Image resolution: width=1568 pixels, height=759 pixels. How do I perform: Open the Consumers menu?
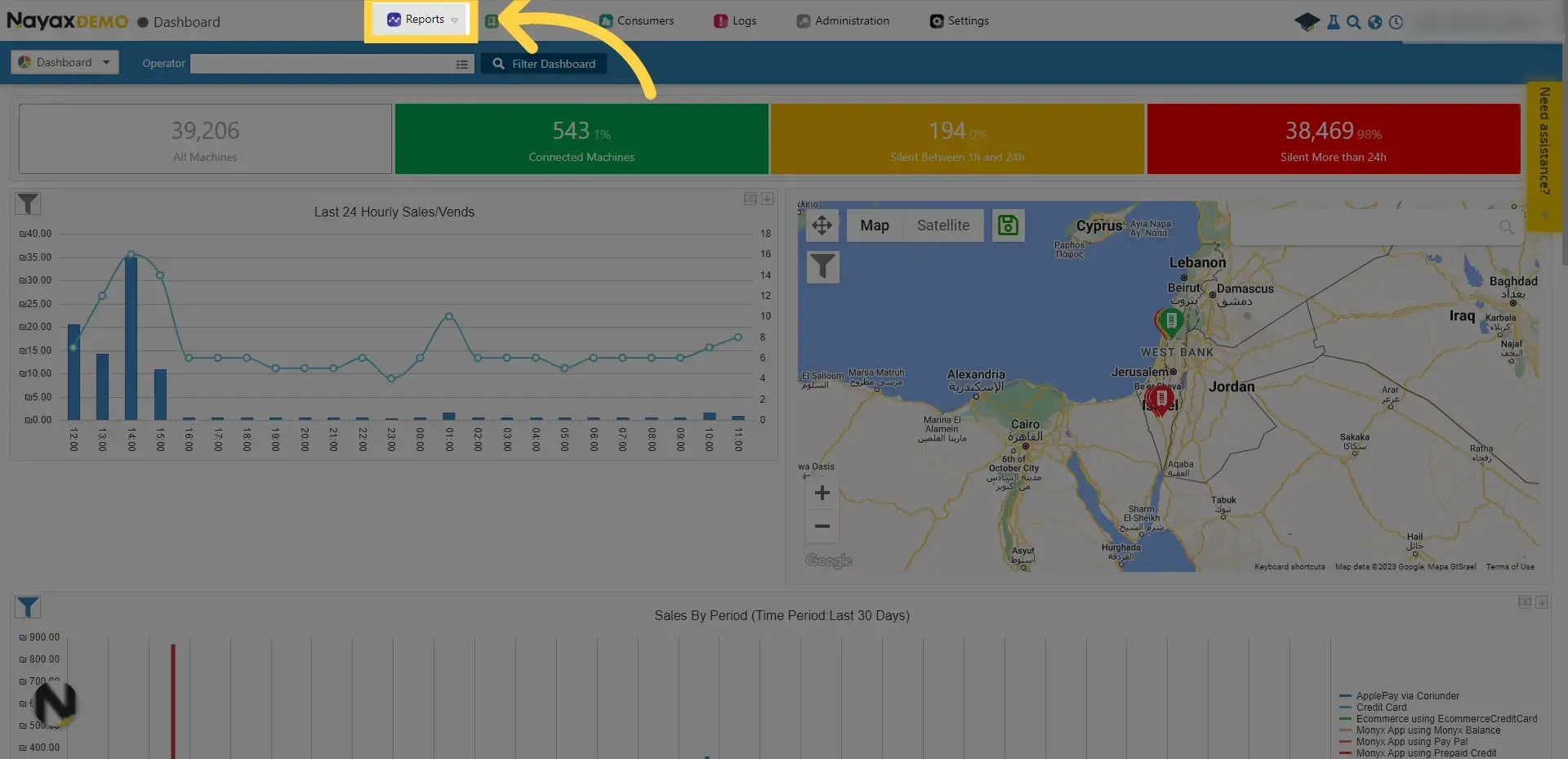pyautogui.click(x=636, y=20)
